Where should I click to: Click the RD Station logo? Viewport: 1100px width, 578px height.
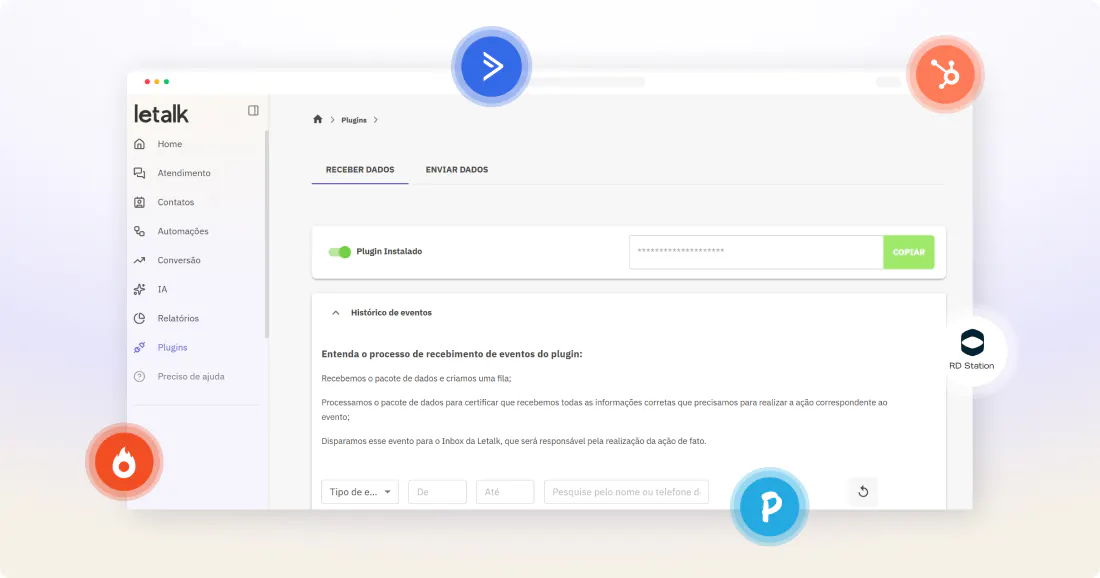tap(972, 349)
